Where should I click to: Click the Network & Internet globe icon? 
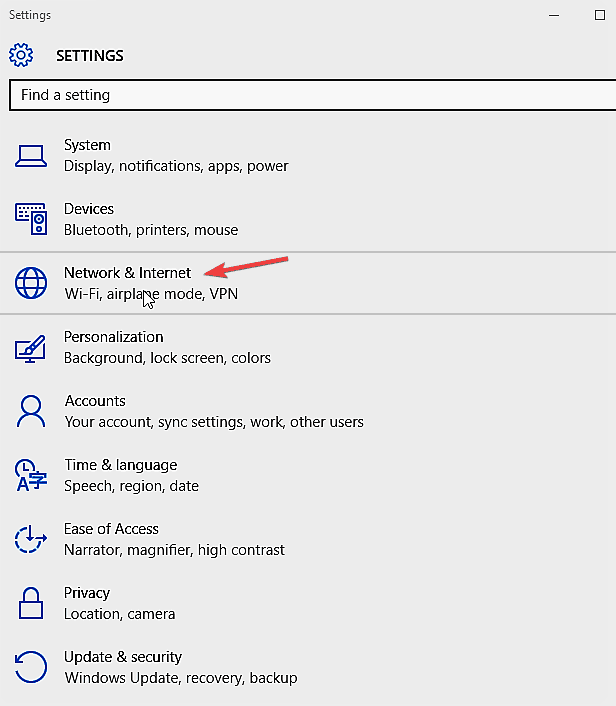pyautogui.click(x=31, y=283)
